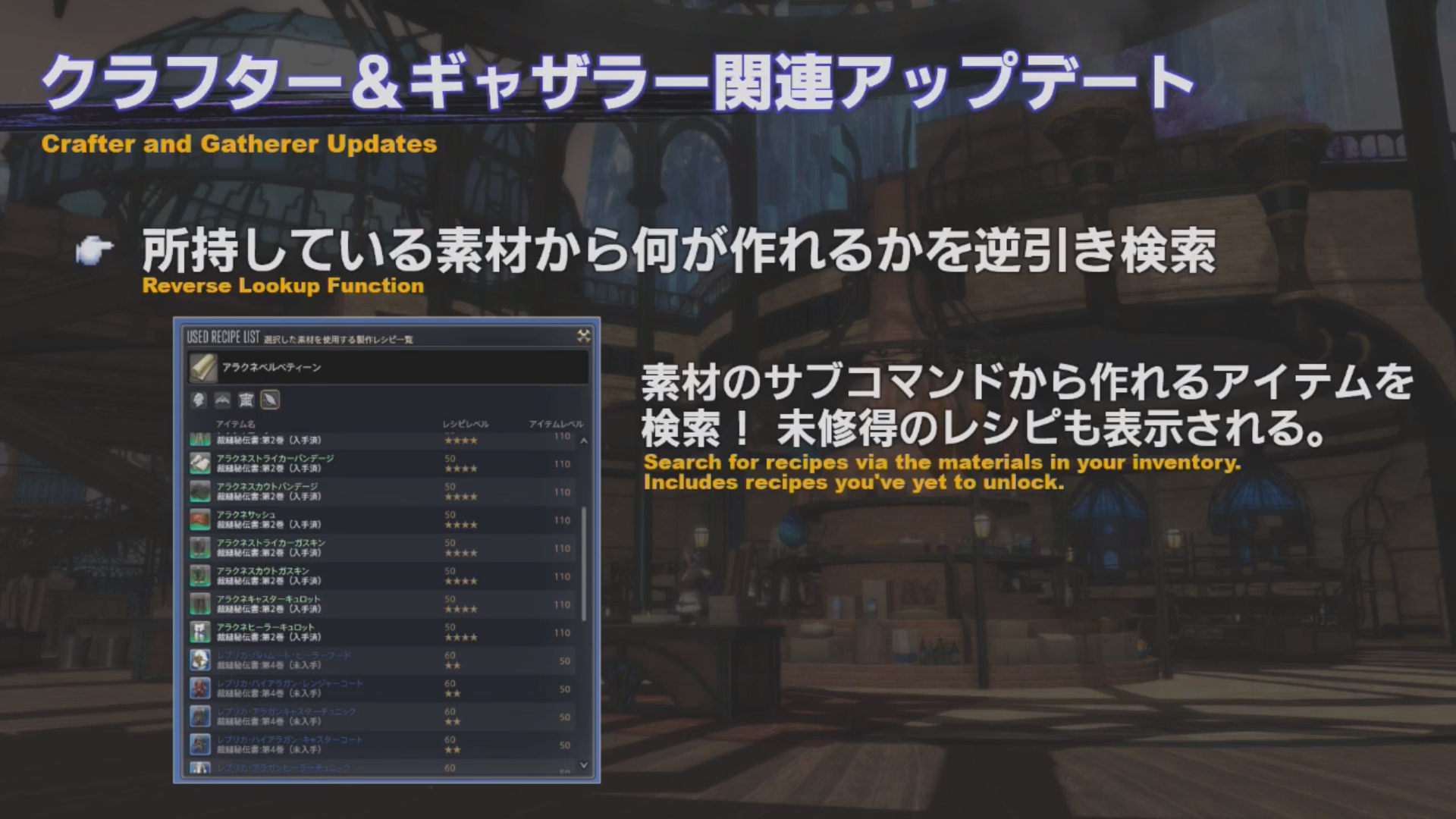This screenshot has width=1456, height=819.
Task: Click レプリカ・ハイアラガン・キャスターコート recipe icon
Action: (x=200, y=744)
